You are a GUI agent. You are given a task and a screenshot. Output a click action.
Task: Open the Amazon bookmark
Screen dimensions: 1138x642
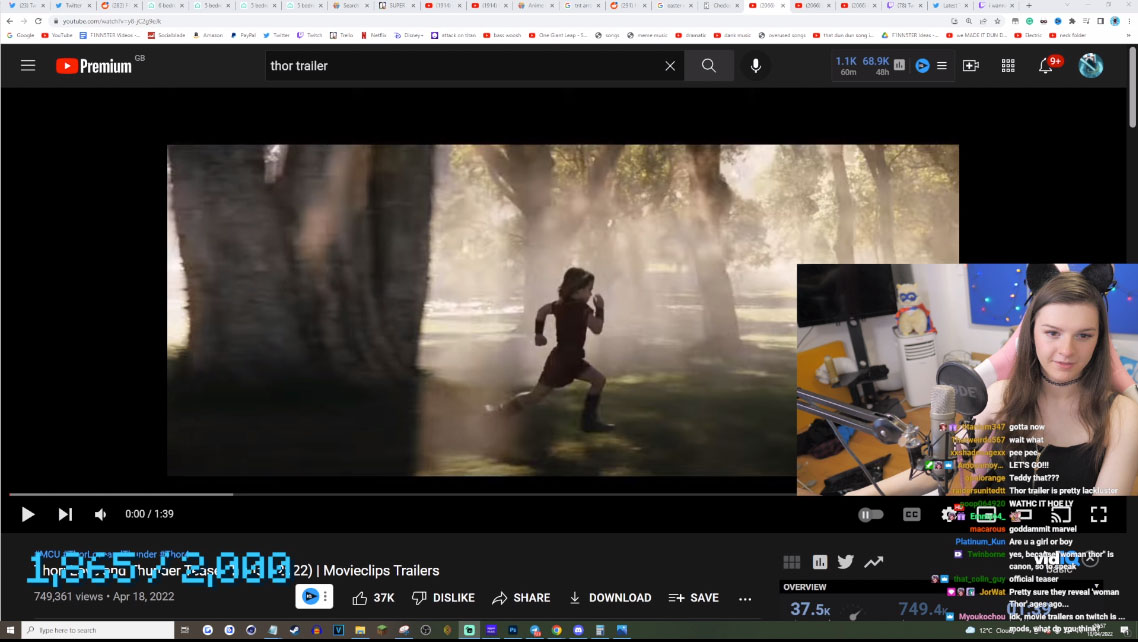tap(208, 35)
